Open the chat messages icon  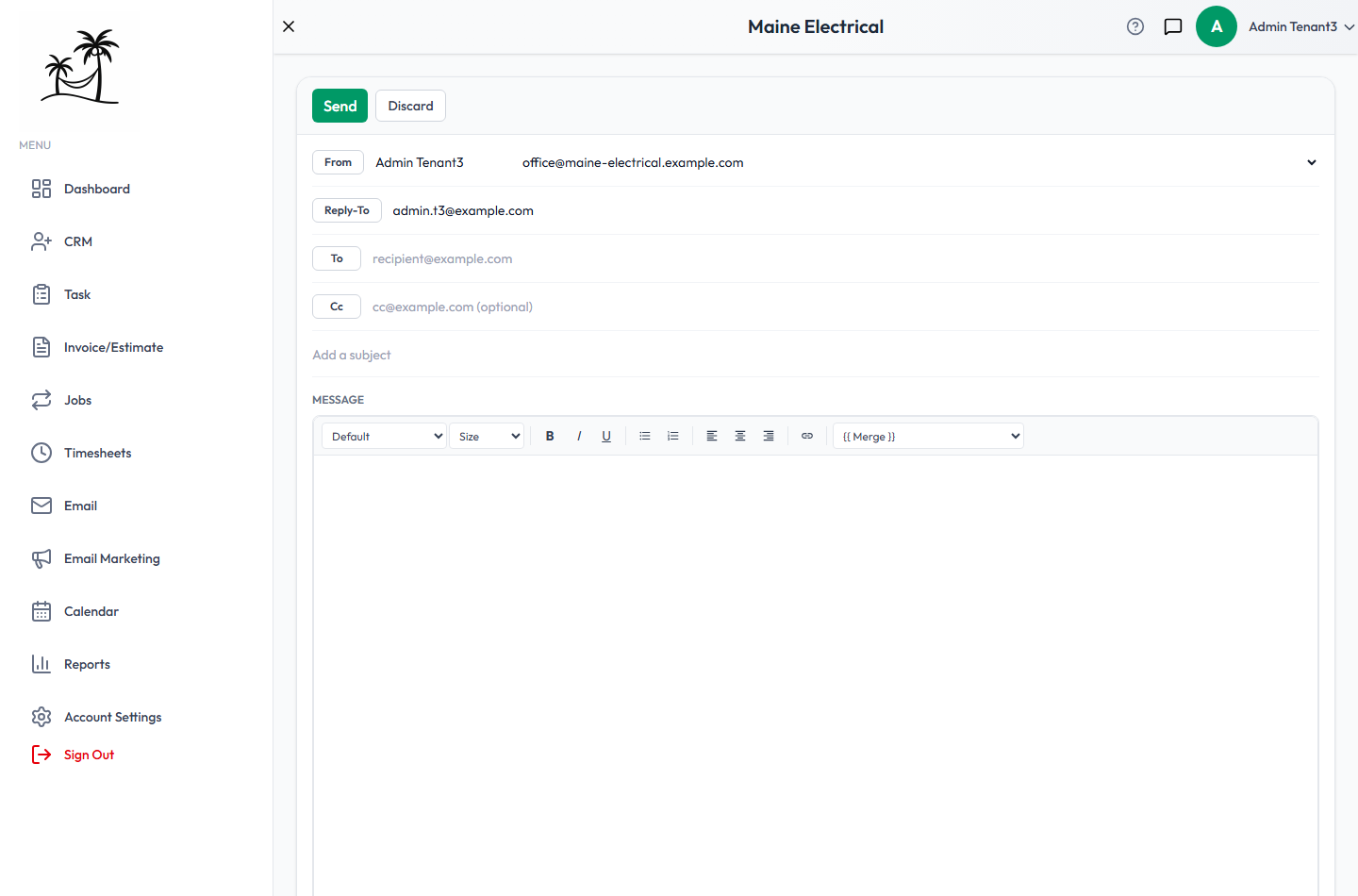coord(1173,26)
